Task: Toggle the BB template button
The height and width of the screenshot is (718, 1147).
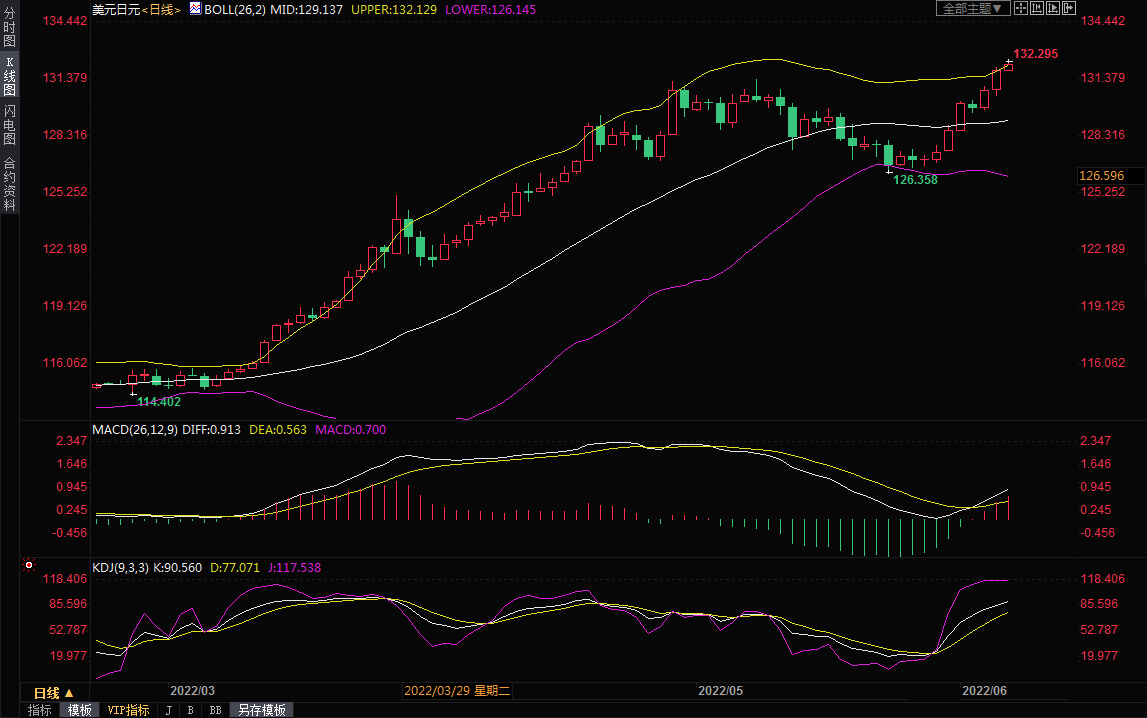Action: [215, 710]
